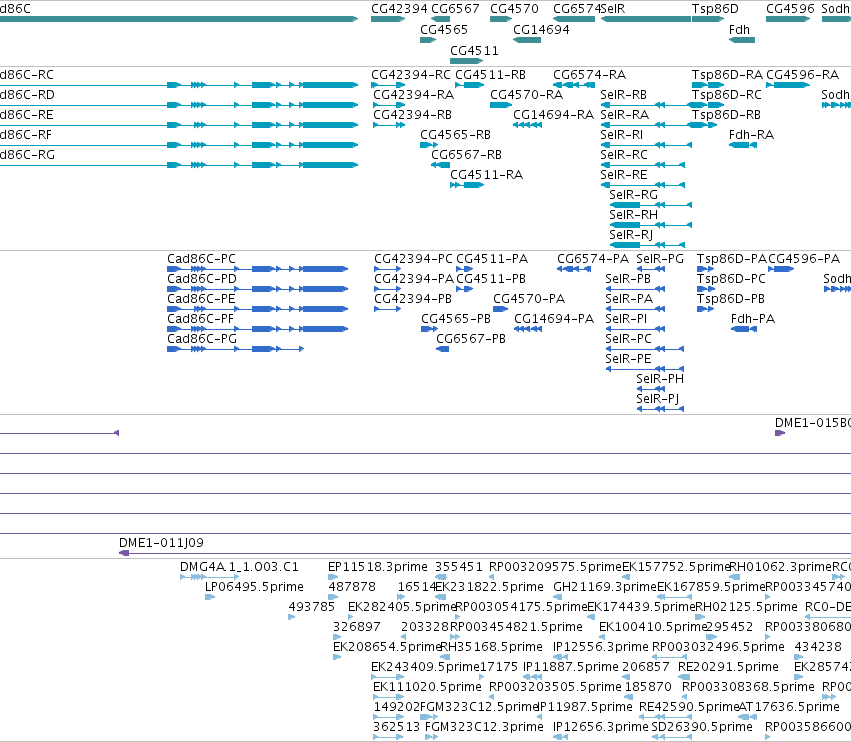Viewport: 851px width, 742px height.
Task: Click the Cad86C-PG CDS feature glyph
Action: [235, 349]
